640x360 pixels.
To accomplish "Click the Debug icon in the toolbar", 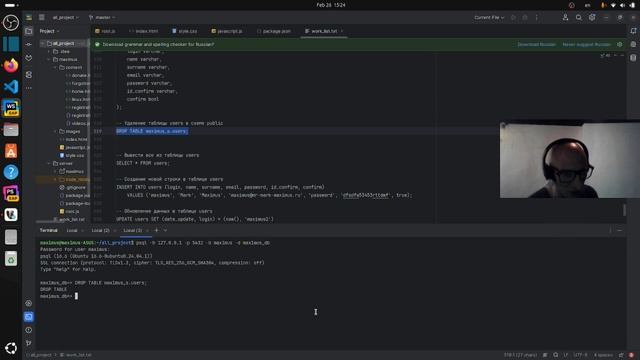I will pyautogui.click(x=525, y=18).
